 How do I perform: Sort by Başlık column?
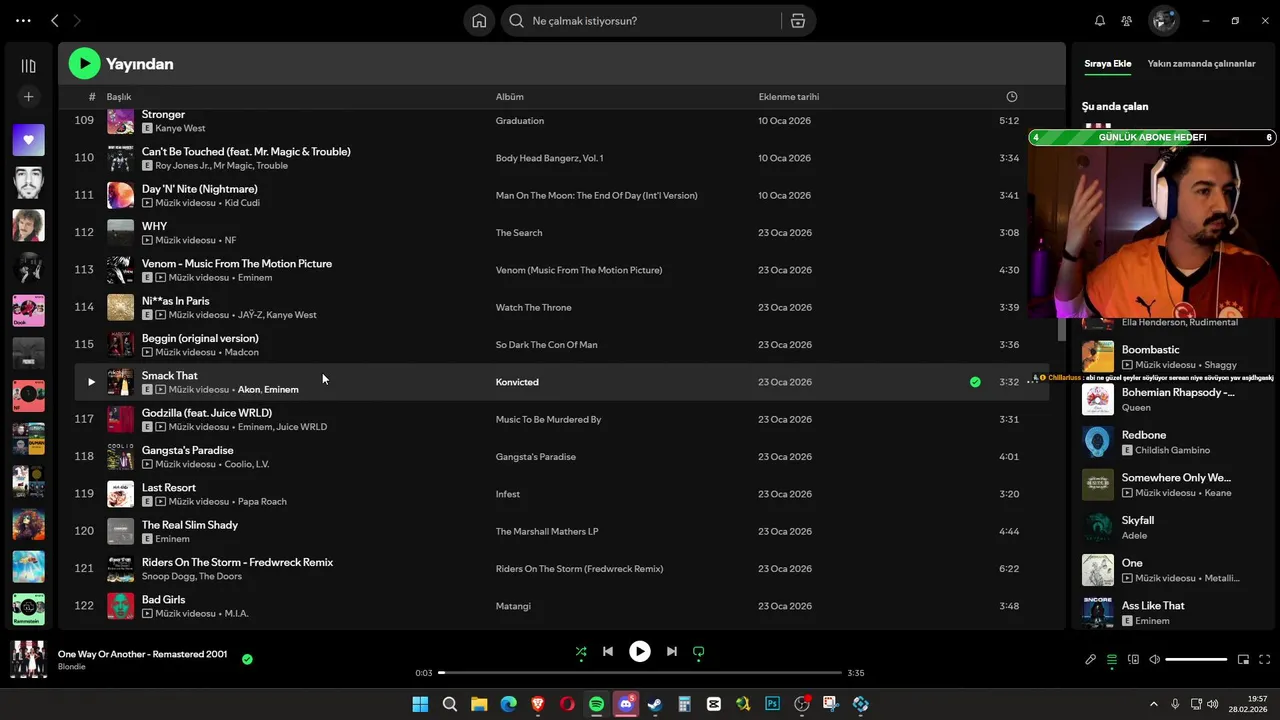coord(119,97)
